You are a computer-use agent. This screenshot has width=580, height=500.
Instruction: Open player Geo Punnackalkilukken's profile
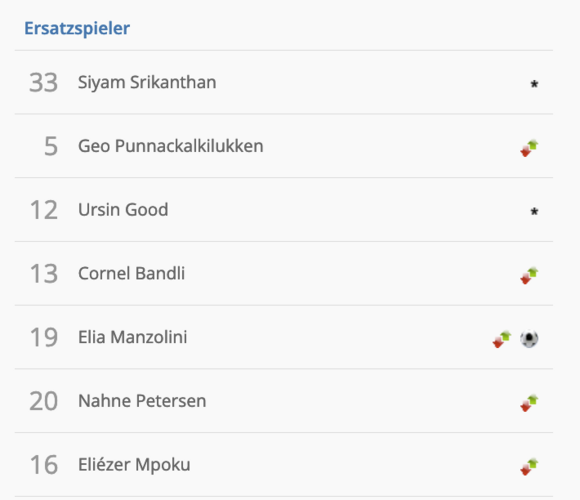click(171, 146)
